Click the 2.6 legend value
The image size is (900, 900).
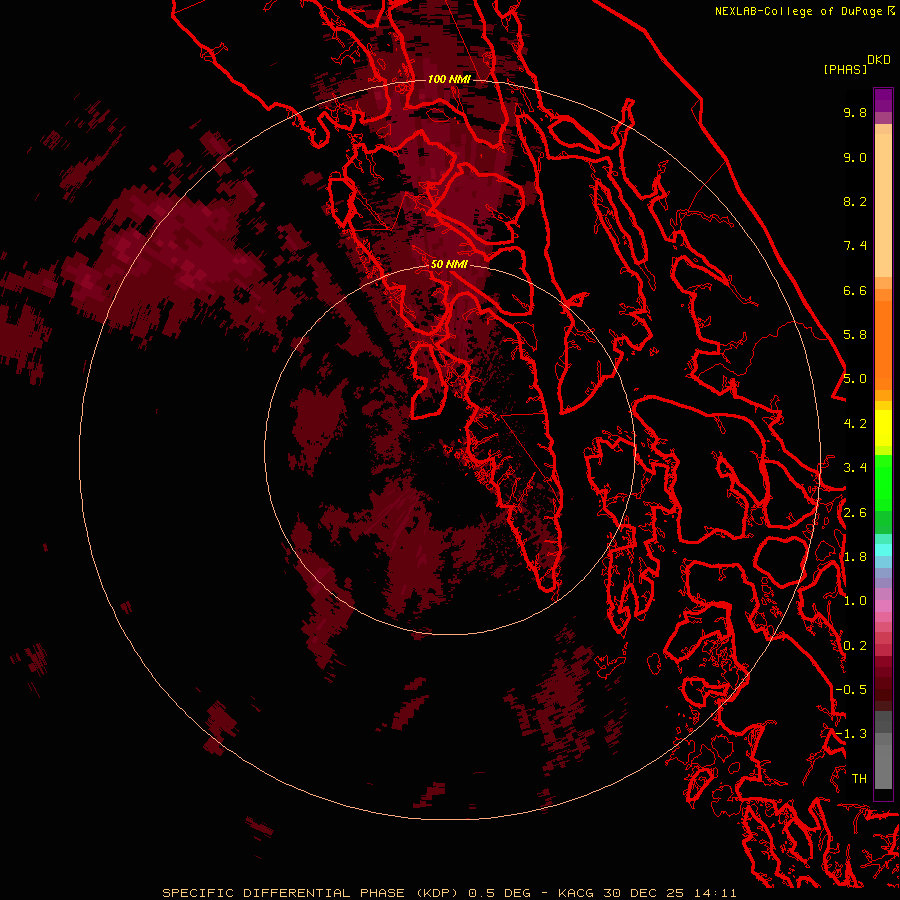pos(855,513)
